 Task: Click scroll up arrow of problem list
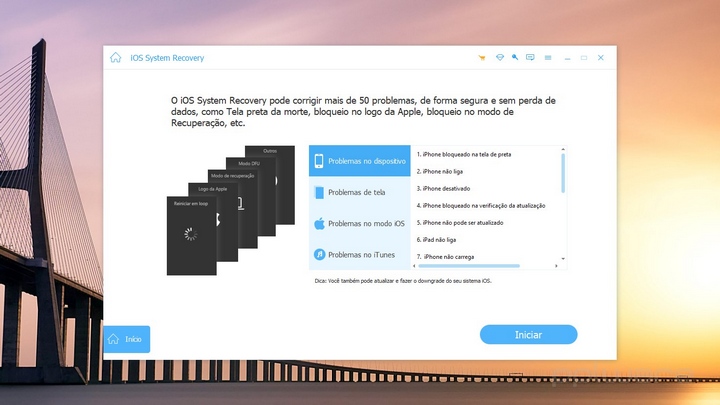(563, 150)
